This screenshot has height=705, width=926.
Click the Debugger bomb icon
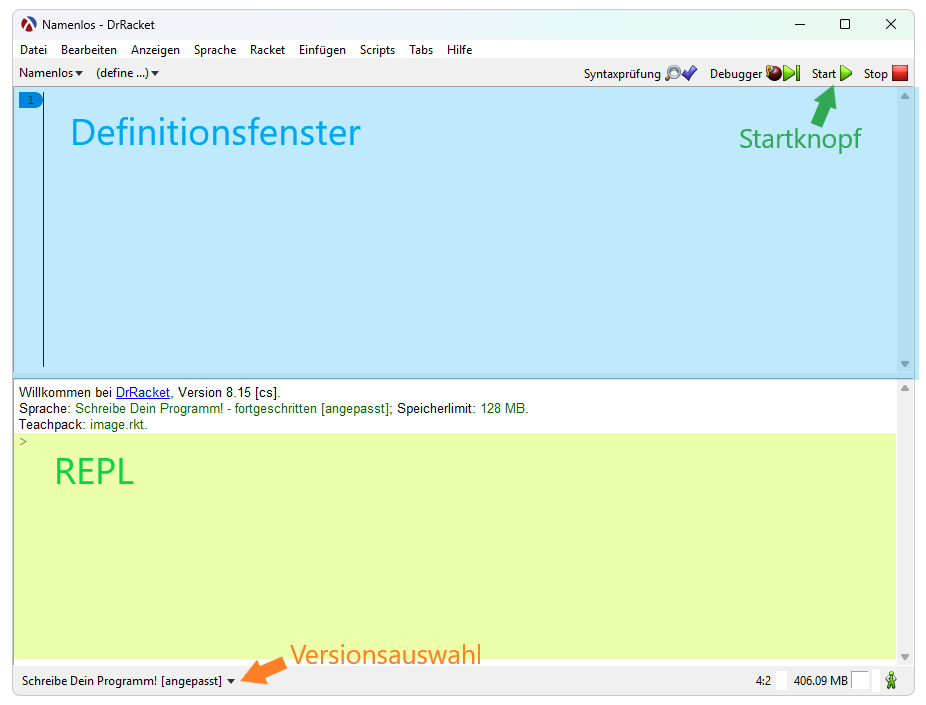(772, 73)
